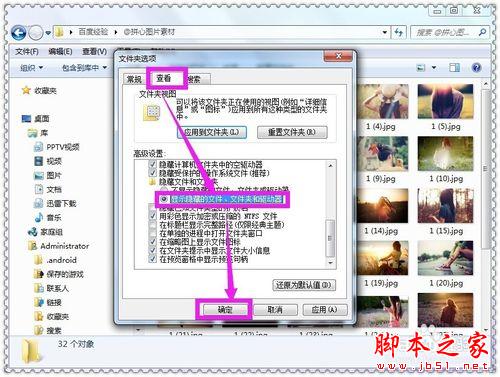The image size is (500, 377).
Task: Click the 应用(A) button
Action: tap(325, 310)
